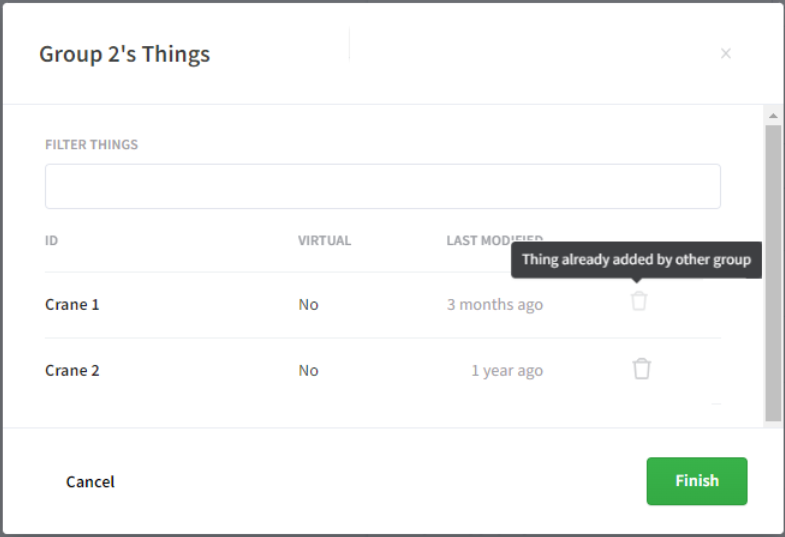Click the Virtual value for Crane 1
Viewport: 785px width, 537px height.
308,304
